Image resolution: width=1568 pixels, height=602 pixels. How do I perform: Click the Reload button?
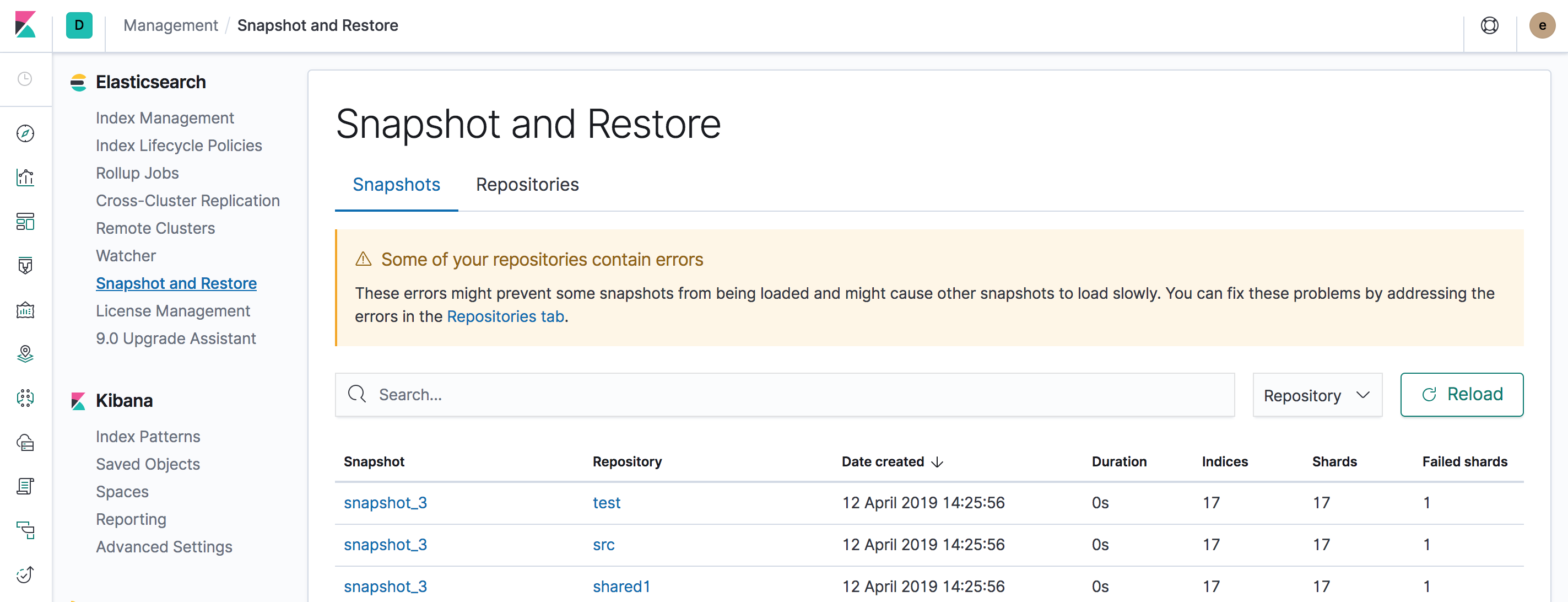click(x=1461, y=395)
